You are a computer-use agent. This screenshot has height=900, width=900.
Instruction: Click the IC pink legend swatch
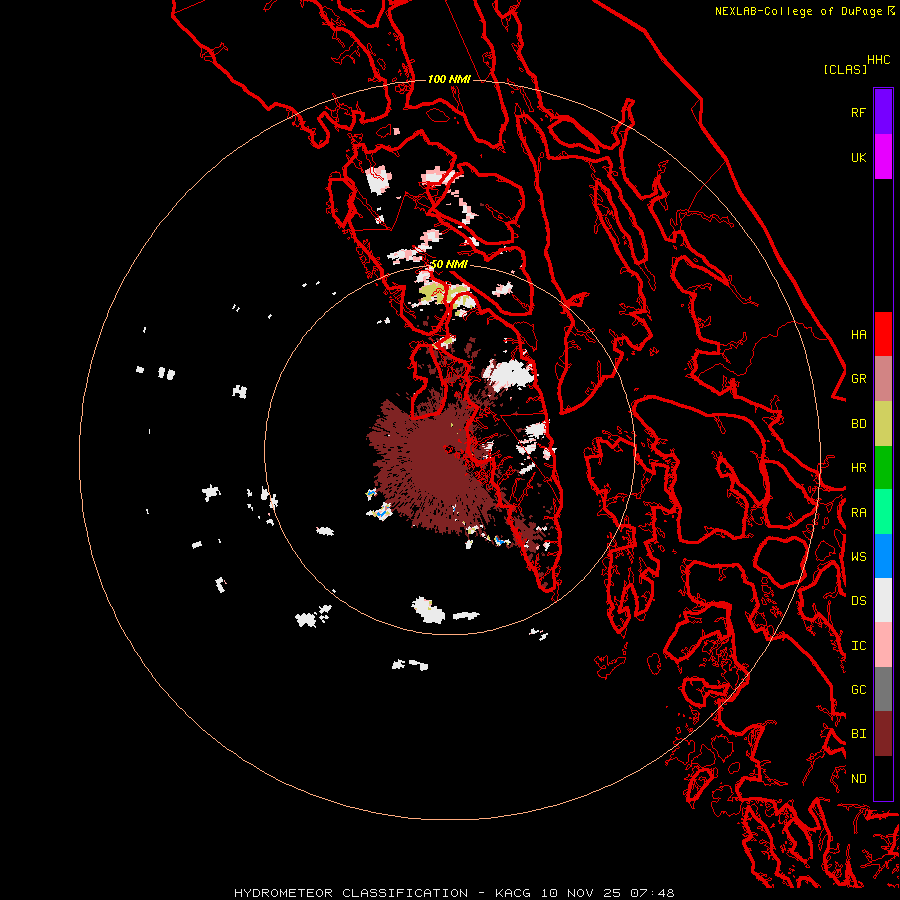tap(883, 645)
